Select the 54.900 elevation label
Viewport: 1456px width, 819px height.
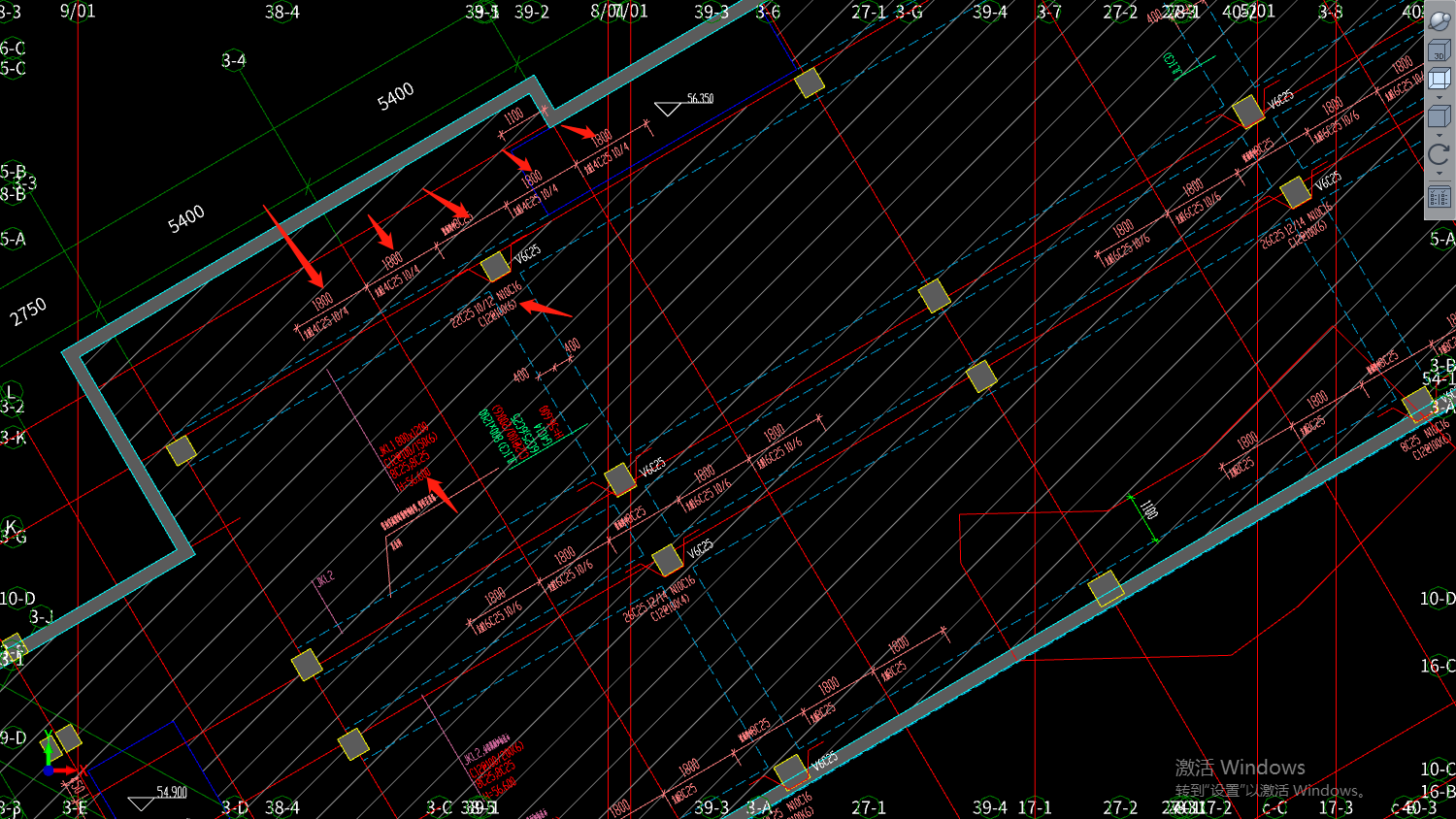coord(172,792)
